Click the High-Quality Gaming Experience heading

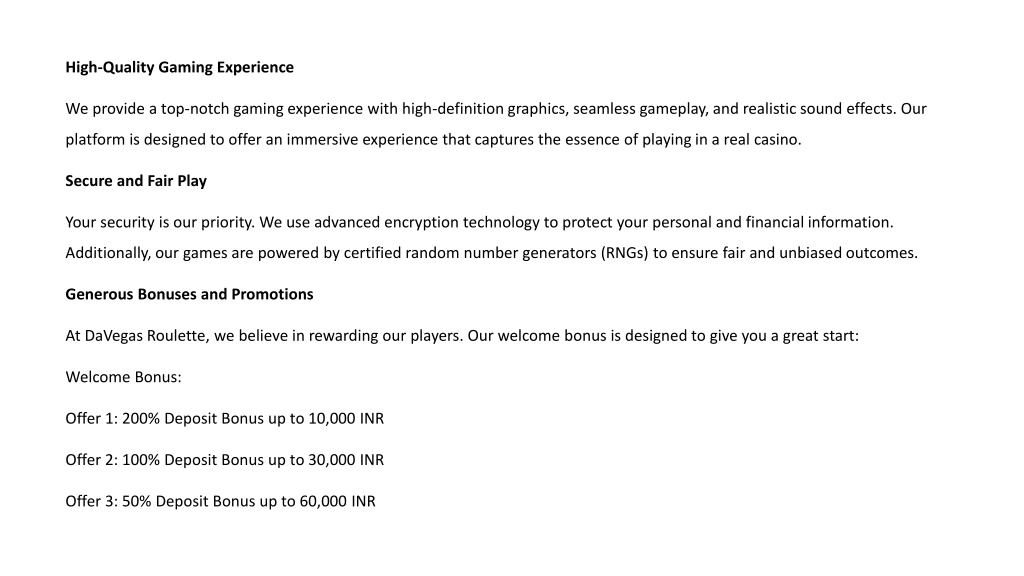click(180, 68)
